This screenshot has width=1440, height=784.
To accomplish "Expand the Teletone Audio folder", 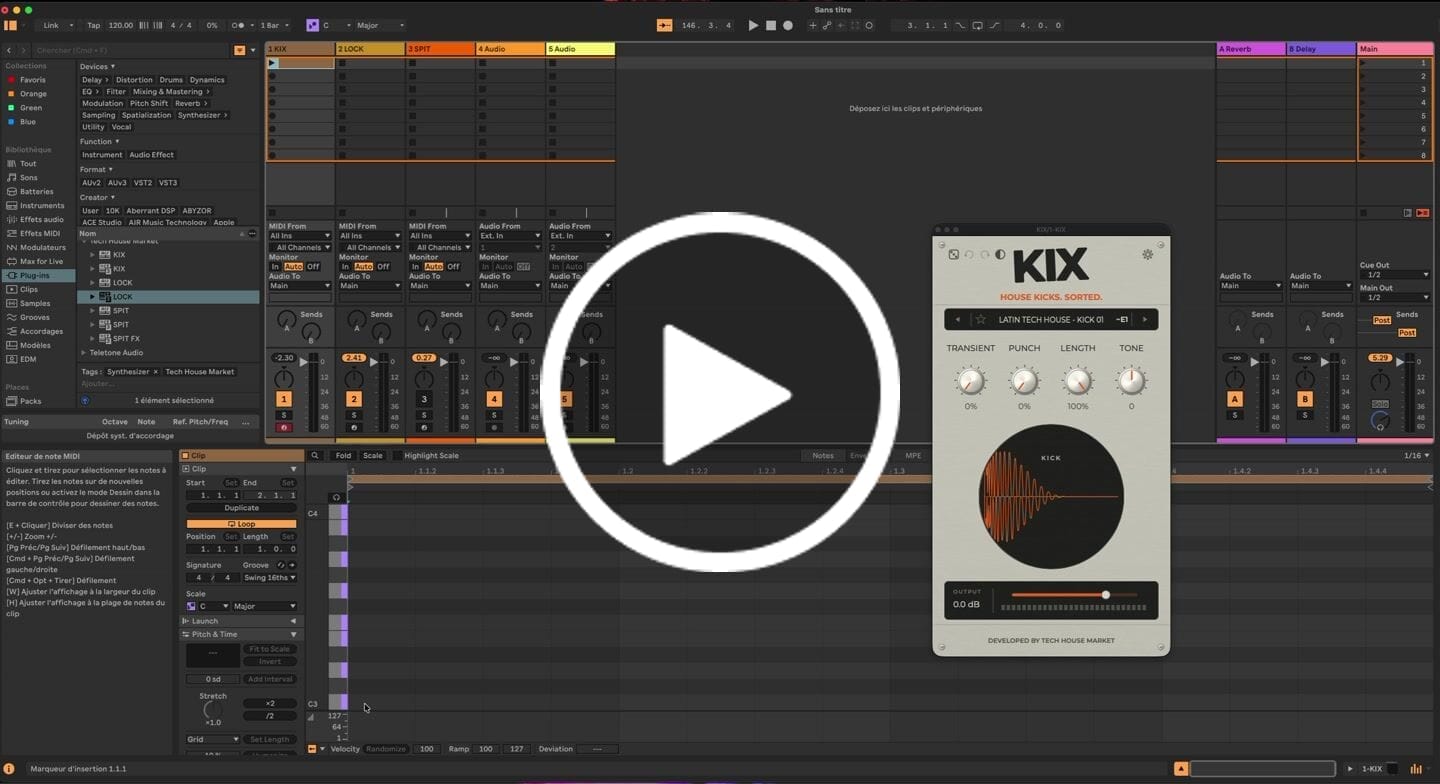I will click(x=84, y=352).
